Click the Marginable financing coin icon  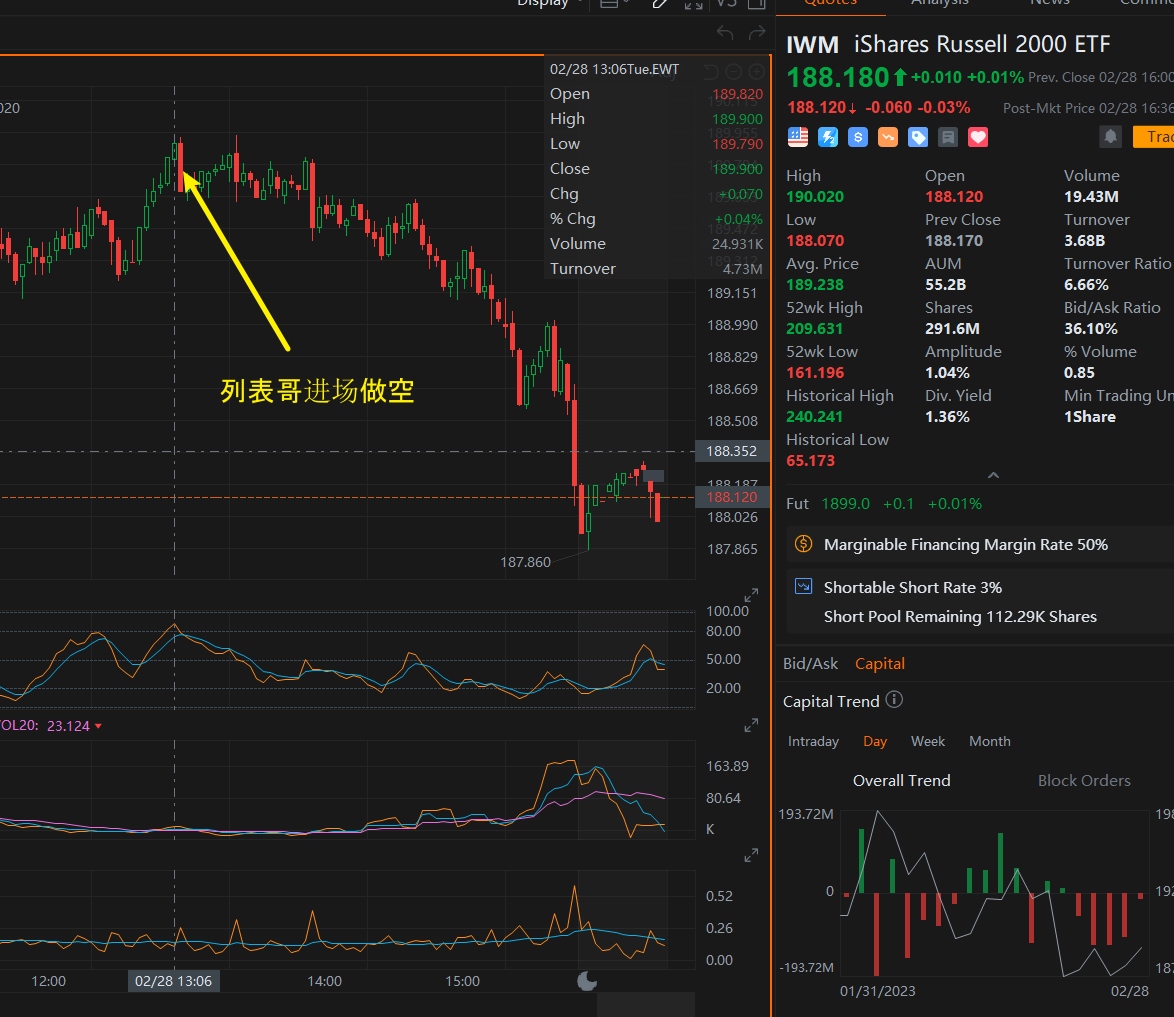(803, 544)
